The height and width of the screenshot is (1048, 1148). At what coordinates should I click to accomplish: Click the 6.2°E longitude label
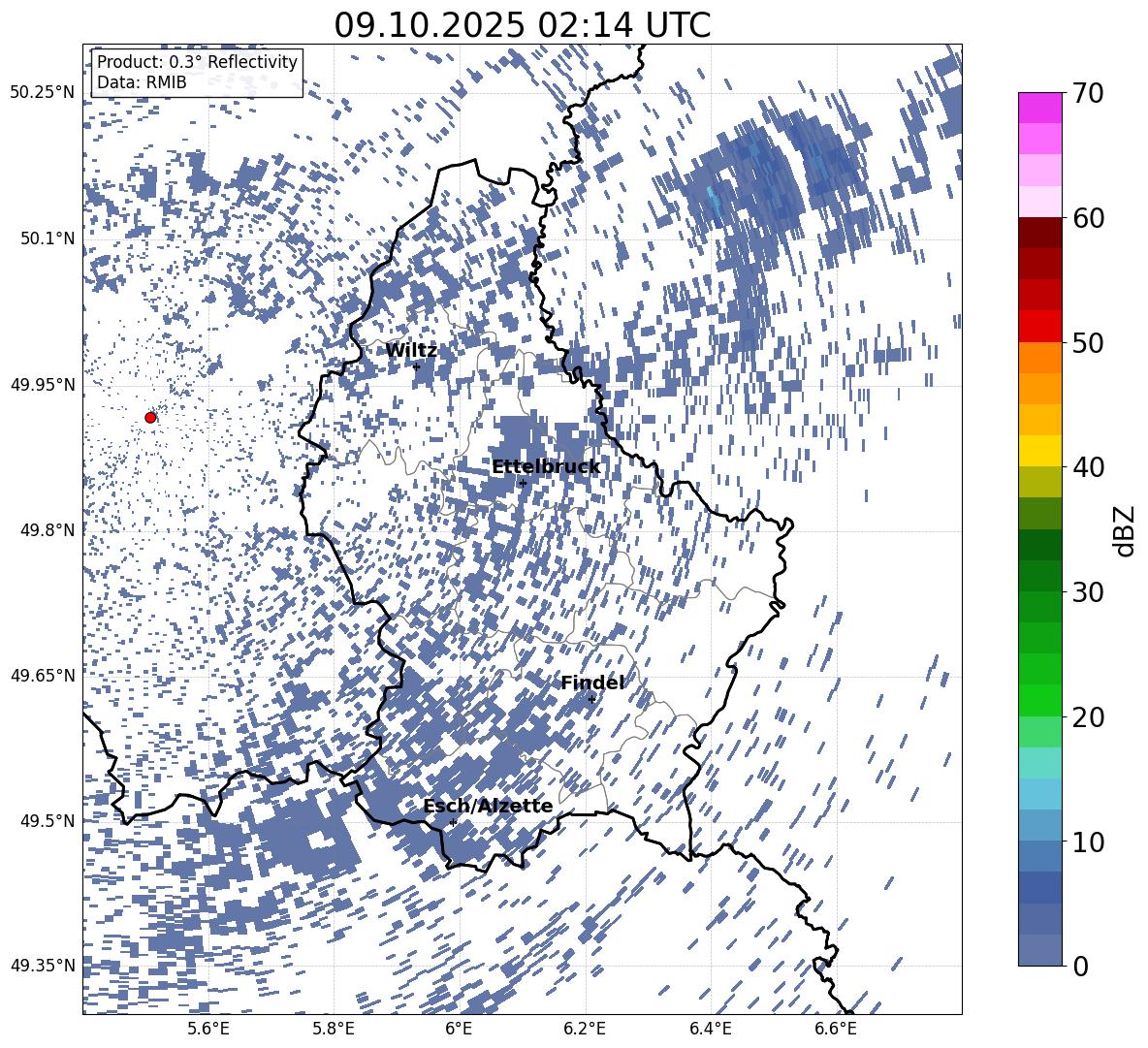point(585,1030)
